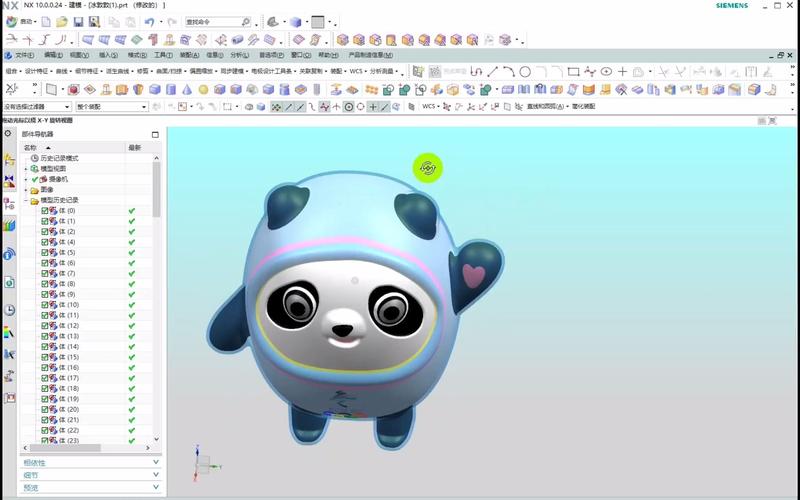800x500 pixels.
Task: Open the 编辑(E) menu
Action: pos(53,55)
